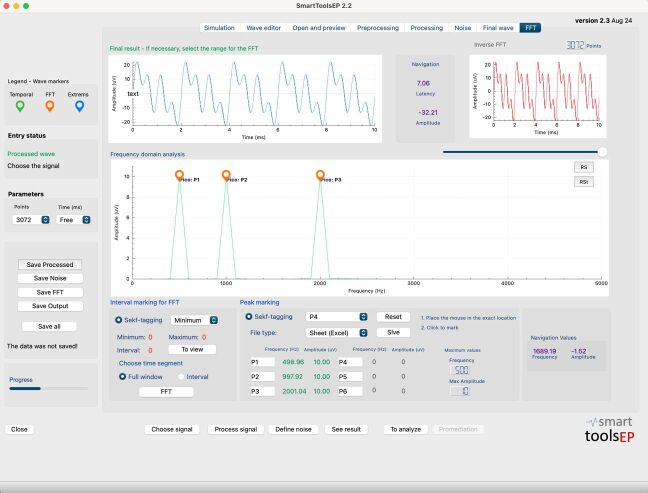Select the P2 peak marker pin
The width and height of the screenshot is (648, 493).
tap(226, 175)
